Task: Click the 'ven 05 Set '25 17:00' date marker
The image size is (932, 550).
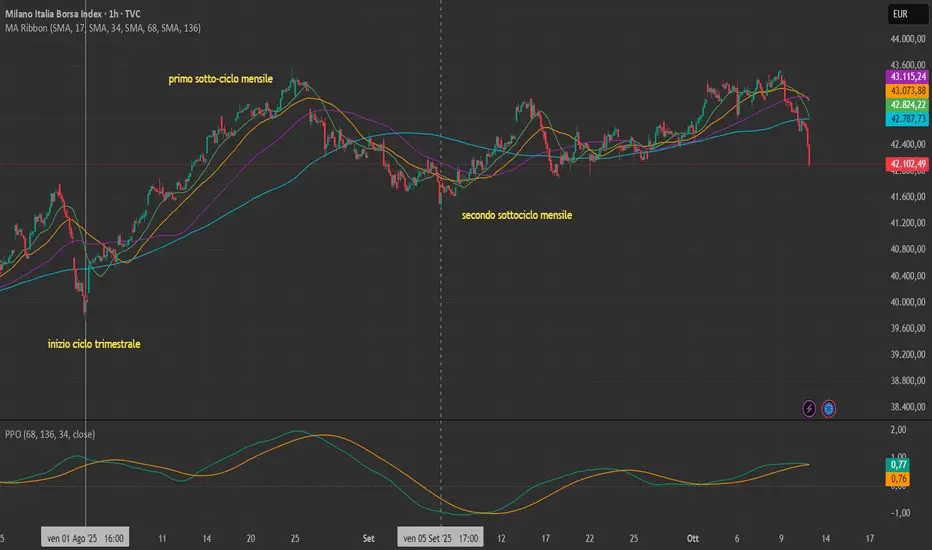Action: [x=440, y=538]
